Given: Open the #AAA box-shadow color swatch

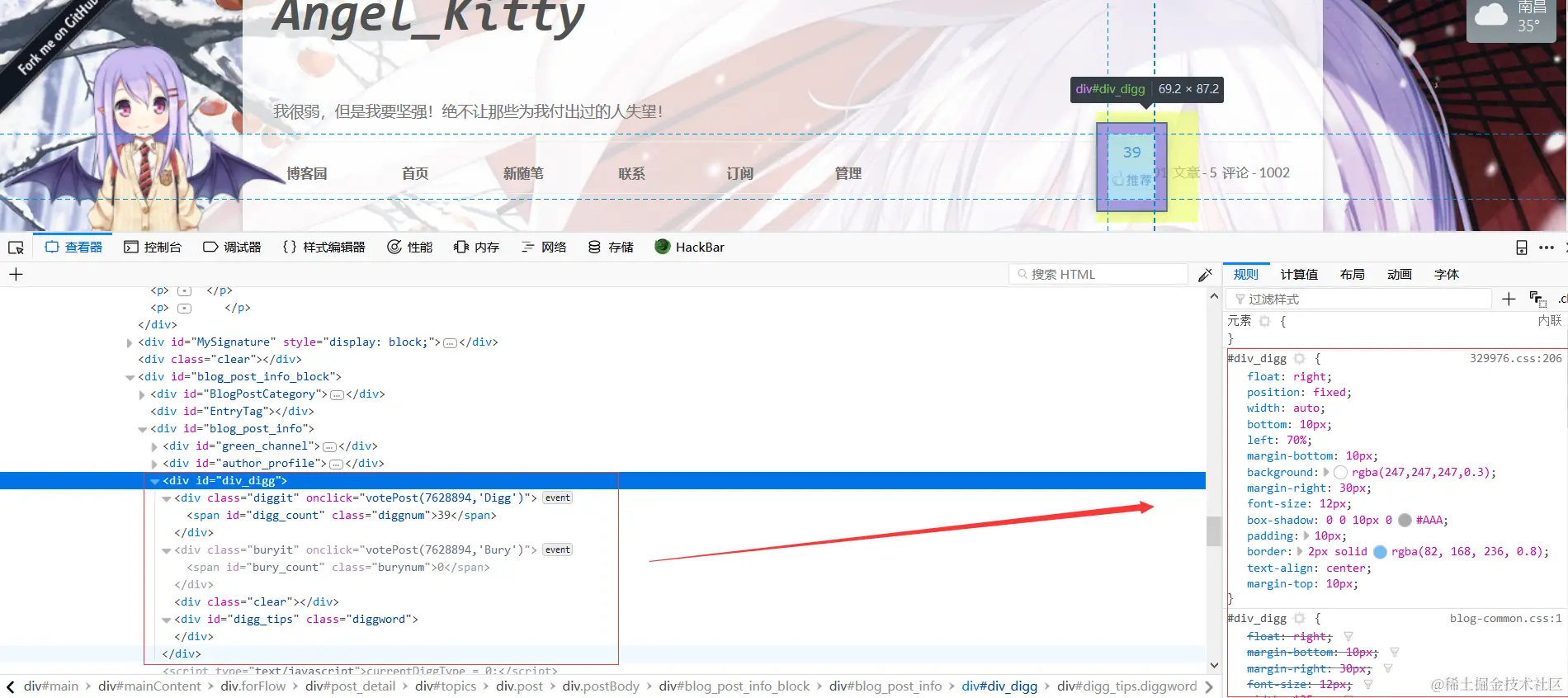Looking at the screenshot, I should pos(1405,520).
